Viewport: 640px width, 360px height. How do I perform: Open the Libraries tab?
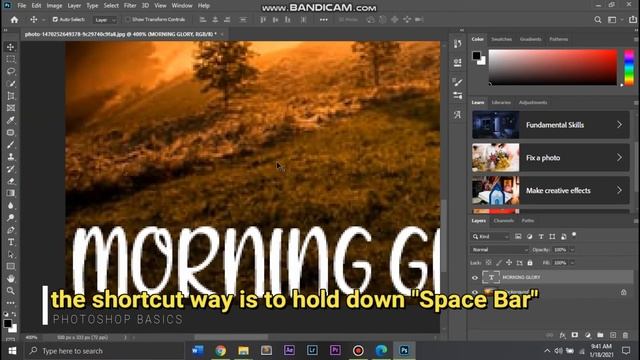tap(501, 102)
